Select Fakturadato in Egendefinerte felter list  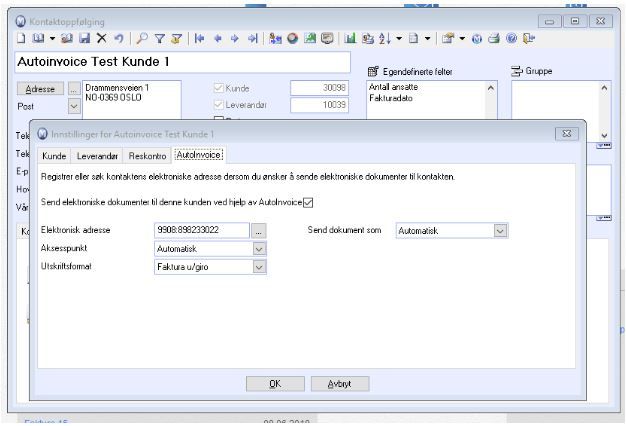(x=391, y=98)
